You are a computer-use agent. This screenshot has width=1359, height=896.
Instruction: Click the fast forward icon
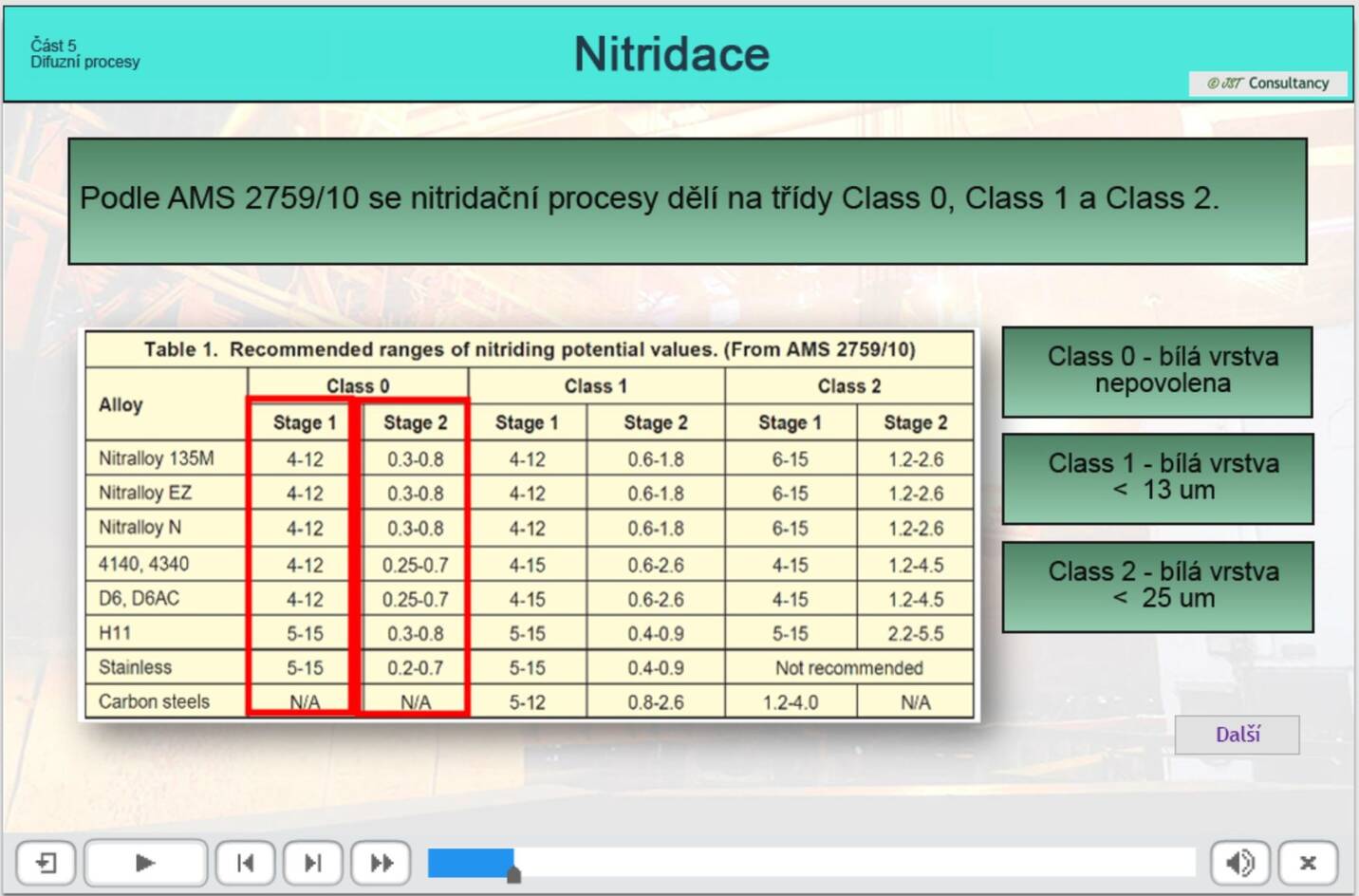pyautogui.click(x=381, y=863)
